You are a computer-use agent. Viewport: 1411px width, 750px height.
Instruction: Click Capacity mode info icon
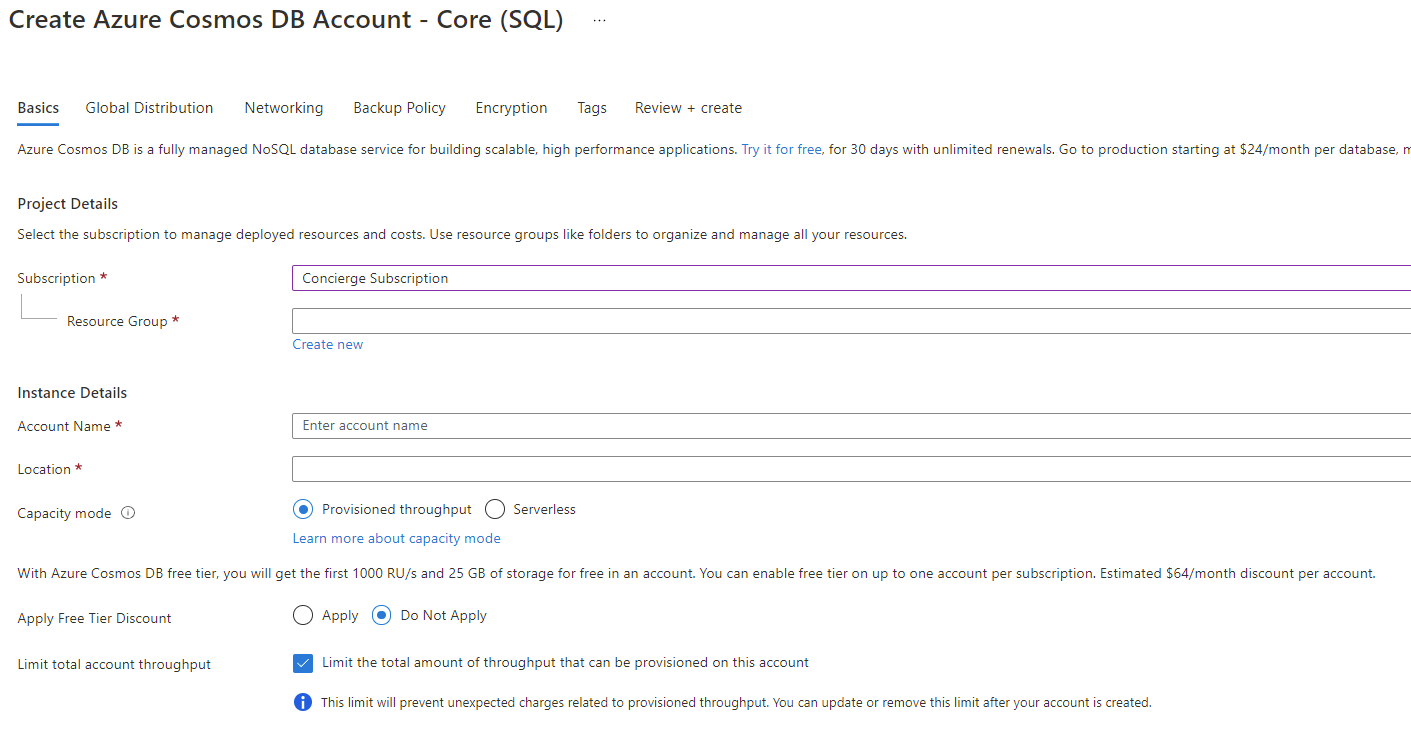[x=128, y=513]
